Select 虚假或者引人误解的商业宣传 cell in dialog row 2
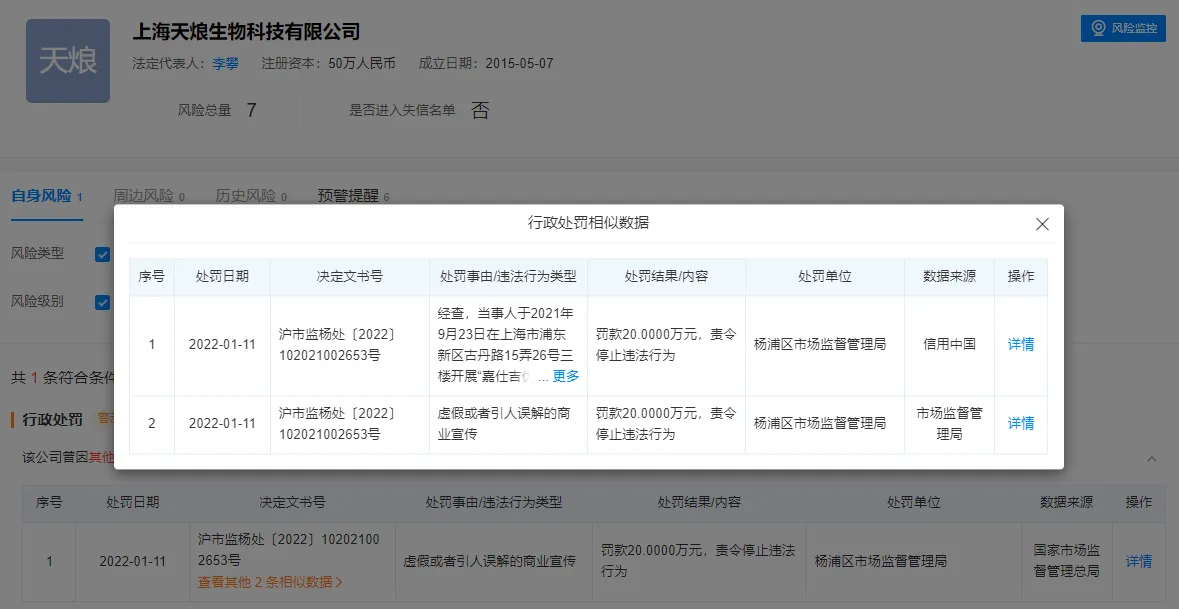This screenshot has width=1179, height=609. point(508,423)
